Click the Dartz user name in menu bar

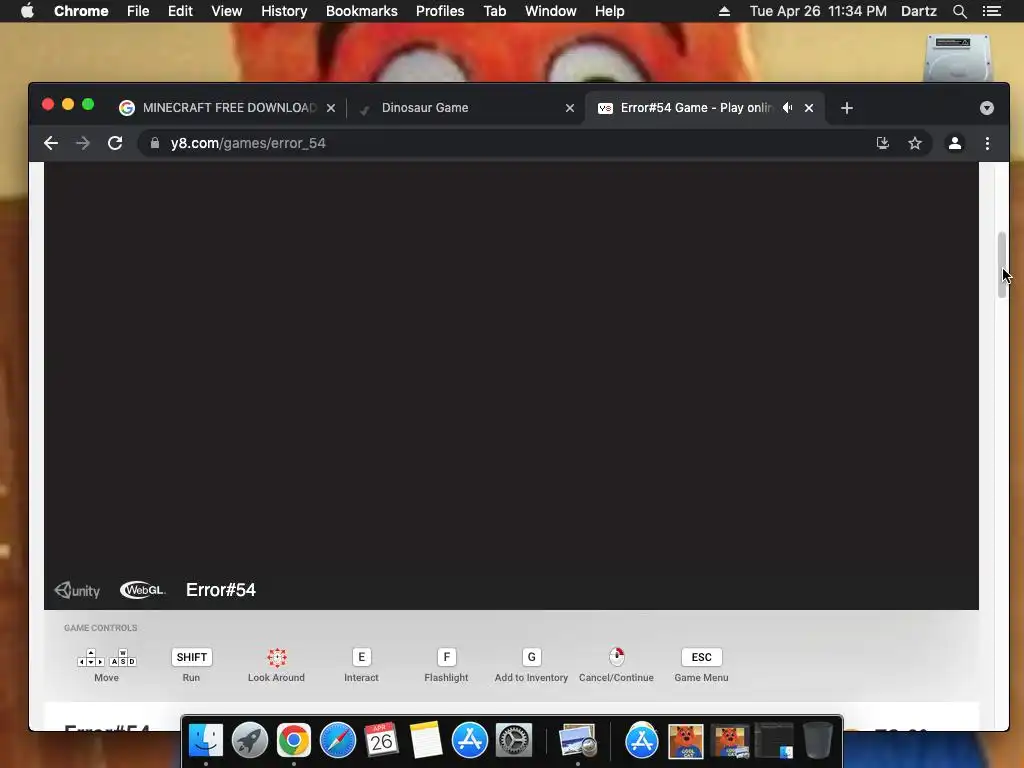pos(919,11)
